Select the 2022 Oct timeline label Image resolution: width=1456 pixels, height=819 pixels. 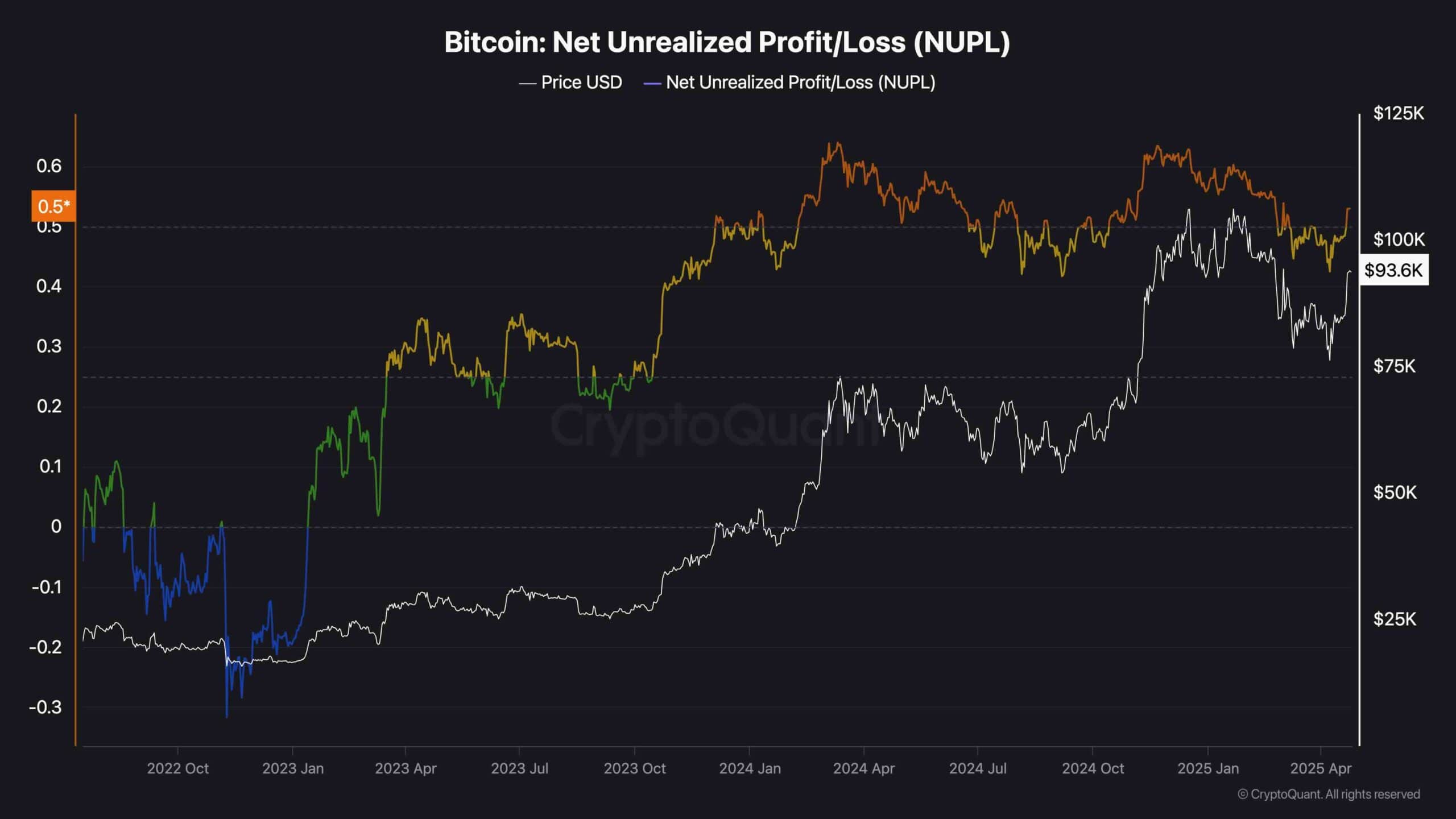(178, 768)
